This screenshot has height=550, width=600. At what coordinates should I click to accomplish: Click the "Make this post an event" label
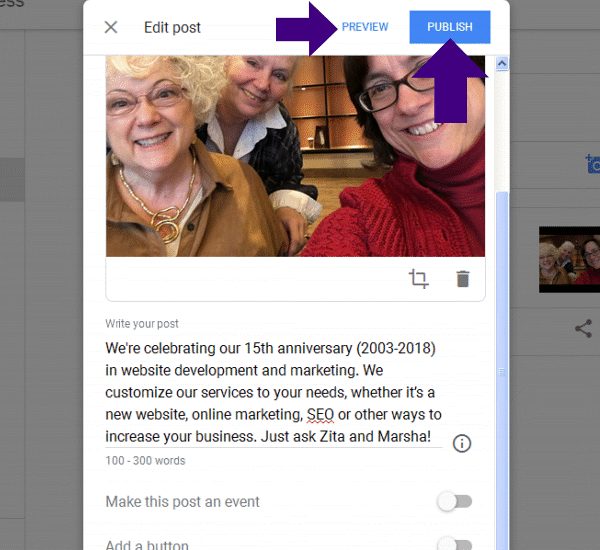(x=182, y=502)
